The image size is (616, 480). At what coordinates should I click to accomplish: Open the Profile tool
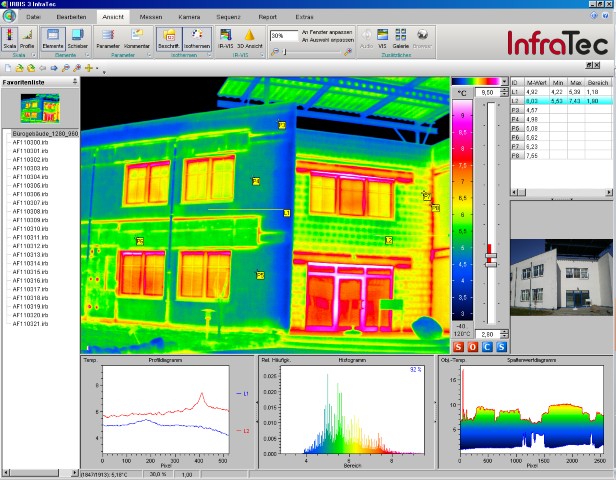pos(27,38)
